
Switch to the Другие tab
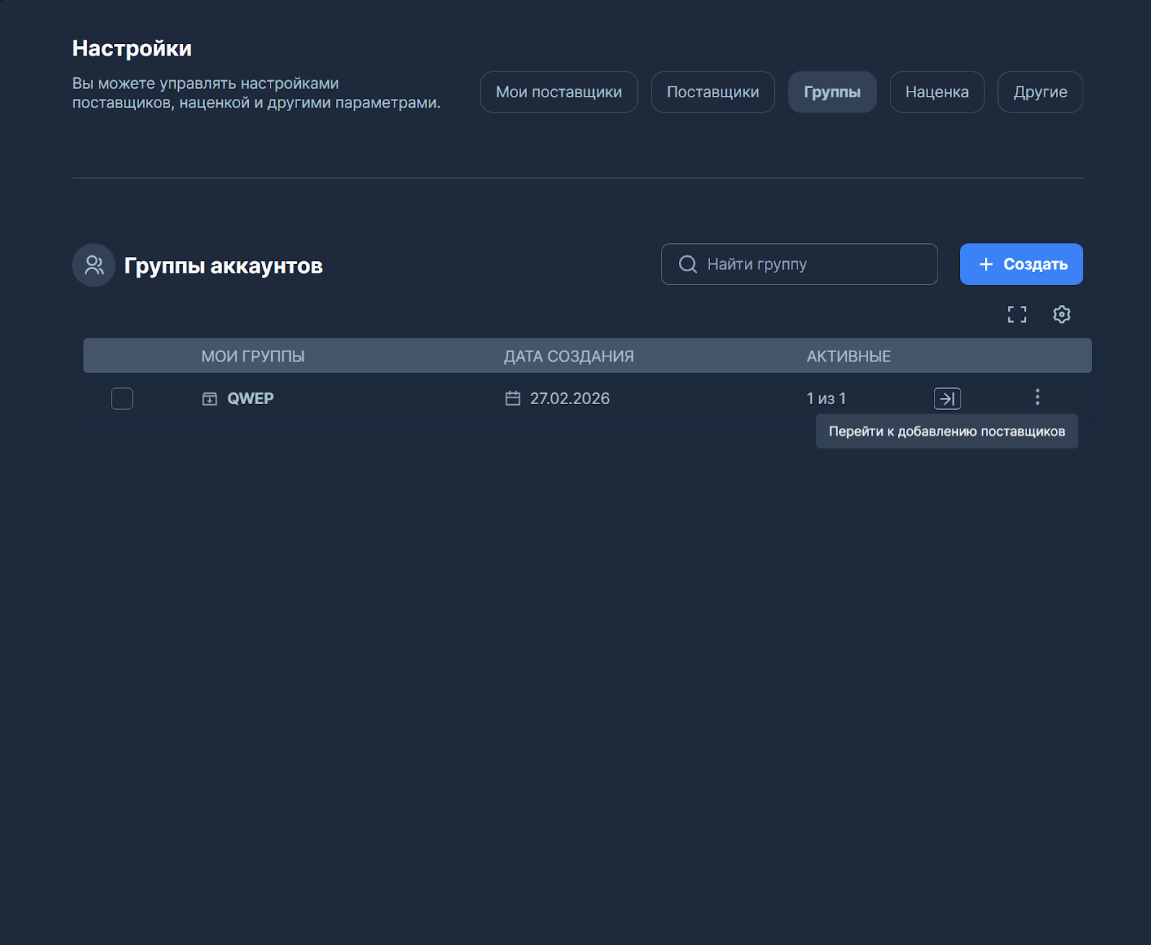point(1039,91)
